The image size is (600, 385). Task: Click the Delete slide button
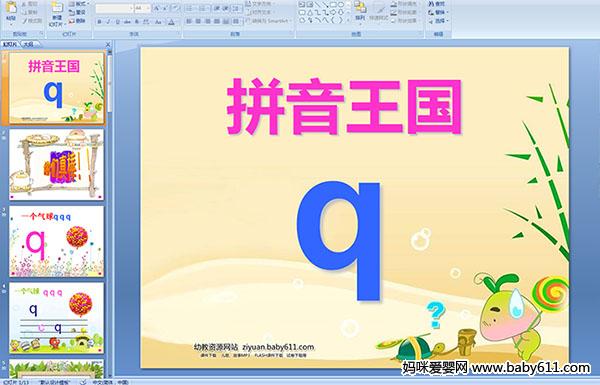click(x=78, y=21)
